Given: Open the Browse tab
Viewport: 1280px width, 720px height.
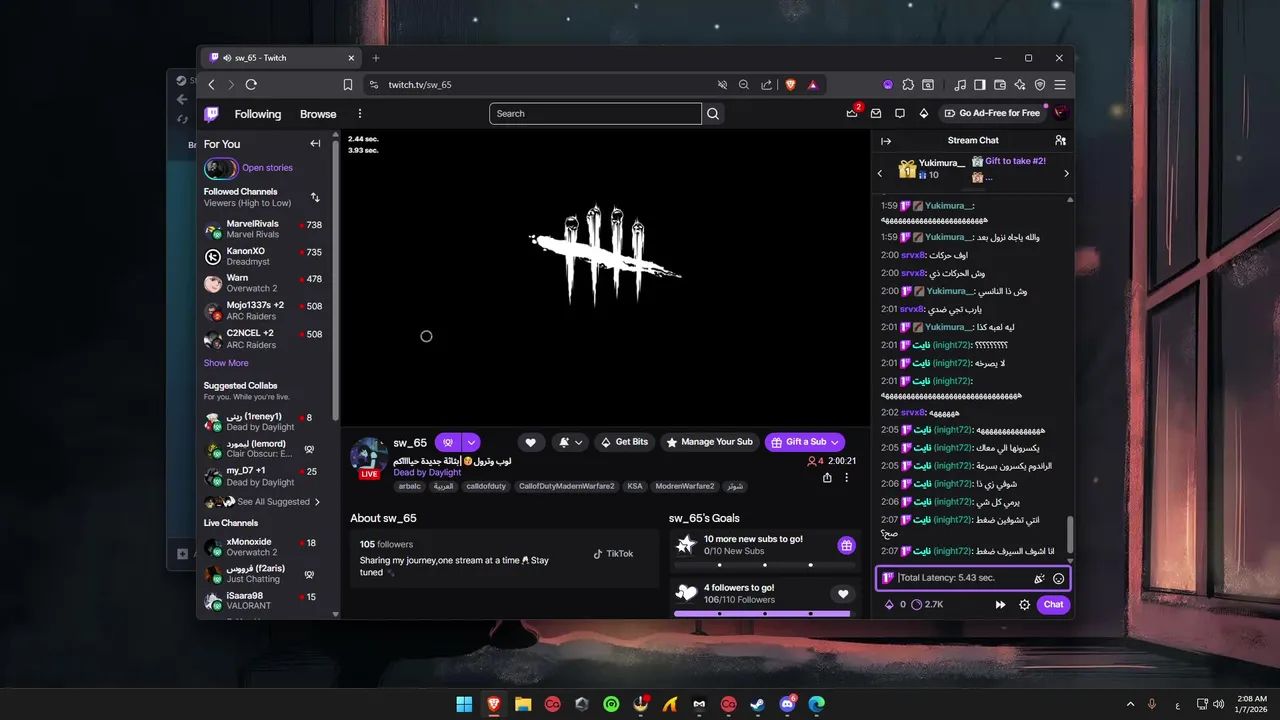Looking at the screenshot, I should (x=318, y=114).
